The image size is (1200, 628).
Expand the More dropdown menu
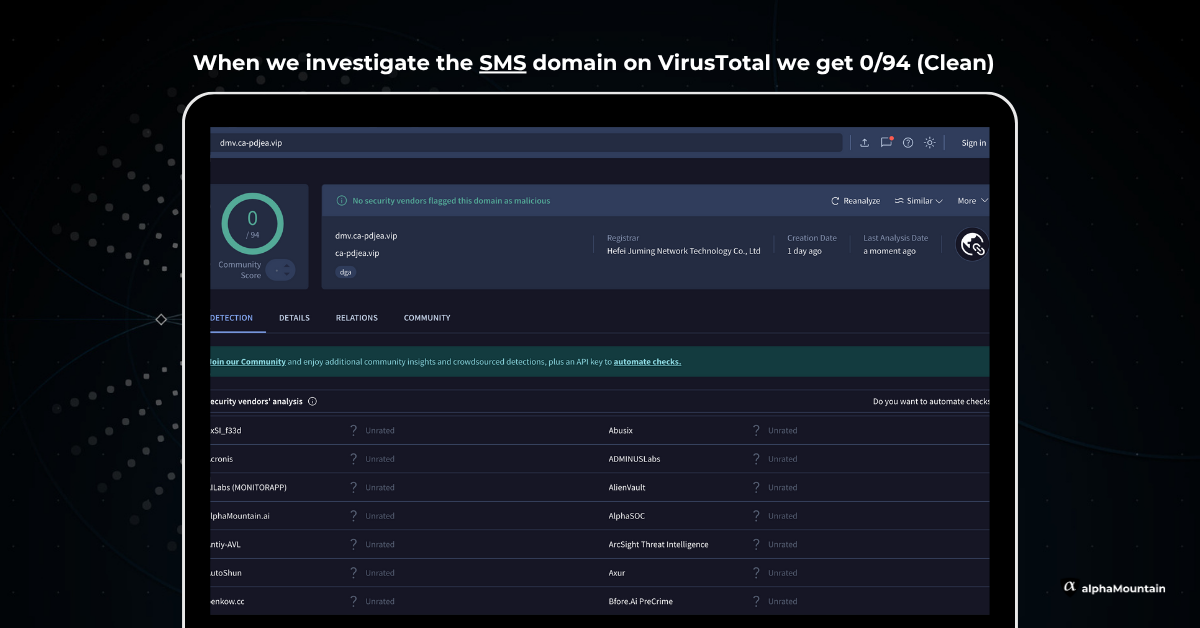coord(973,201)
